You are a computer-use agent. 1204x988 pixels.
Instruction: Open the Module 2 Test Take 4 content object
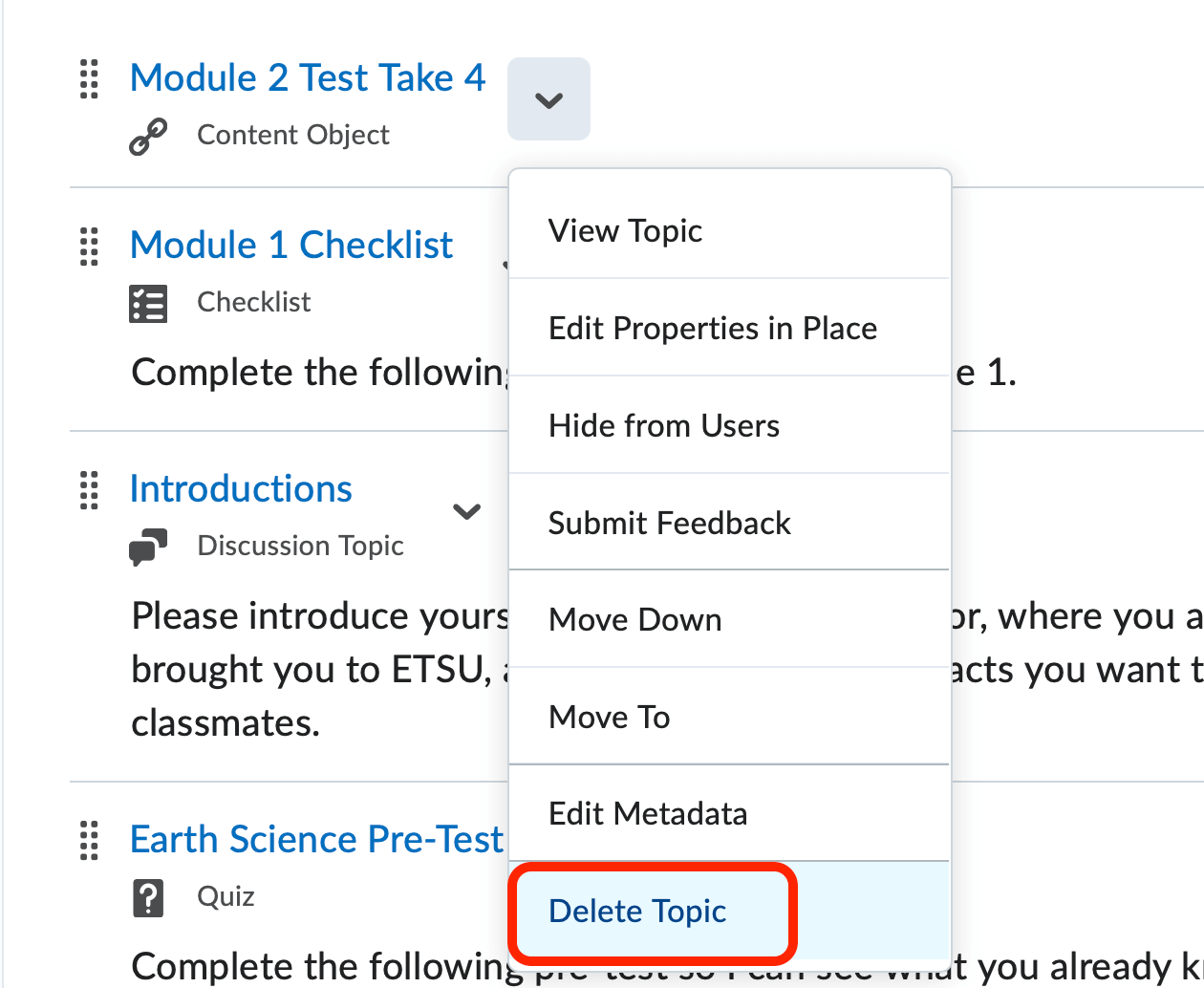coord(308,77)
